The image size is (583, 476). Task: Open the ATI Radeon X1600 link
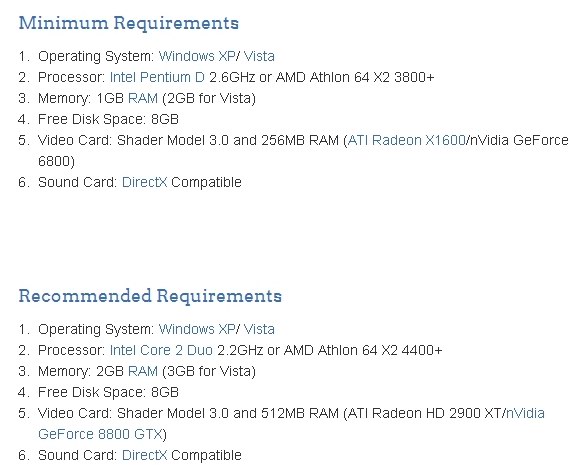(406, 140)
